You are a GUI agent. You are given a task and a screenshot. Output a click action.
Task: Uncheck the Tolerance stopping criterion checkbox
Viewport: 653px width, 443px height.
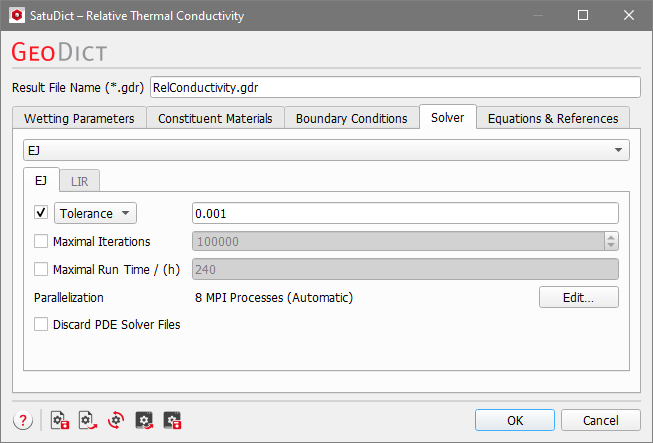click(x=41, y=213)
